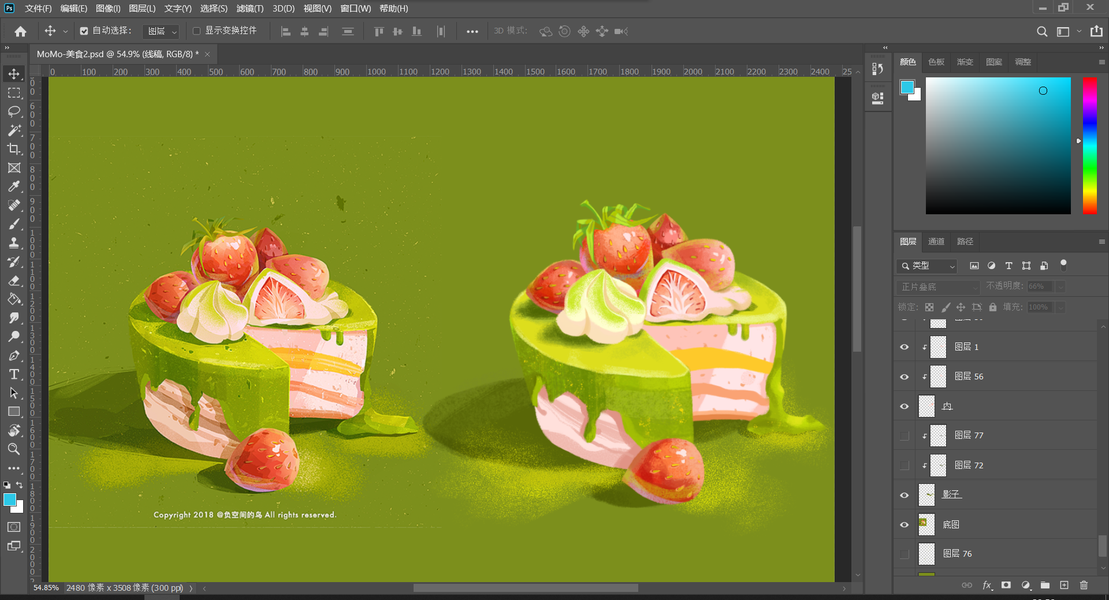Click align left edges icon
The image size is (1109, 600).
click(x=286, y=31)
